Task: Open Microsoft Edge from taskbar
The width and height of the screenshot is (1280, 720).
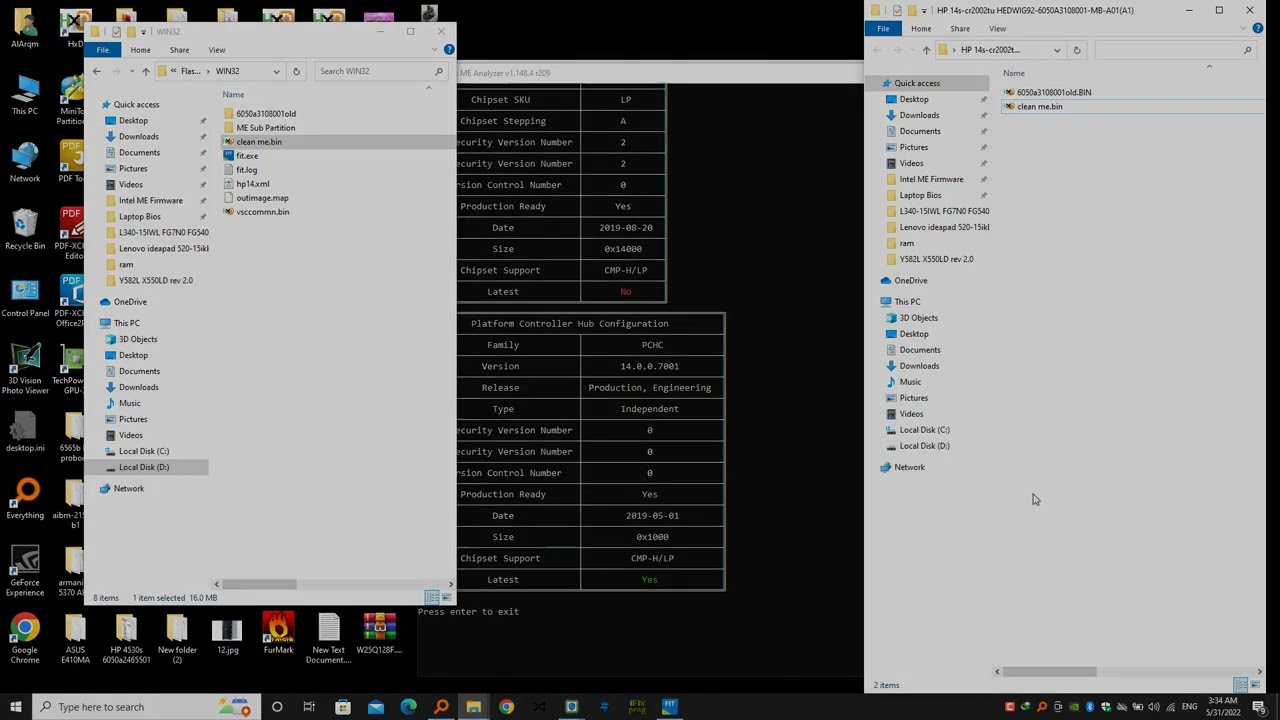Action: pos(408,707)
